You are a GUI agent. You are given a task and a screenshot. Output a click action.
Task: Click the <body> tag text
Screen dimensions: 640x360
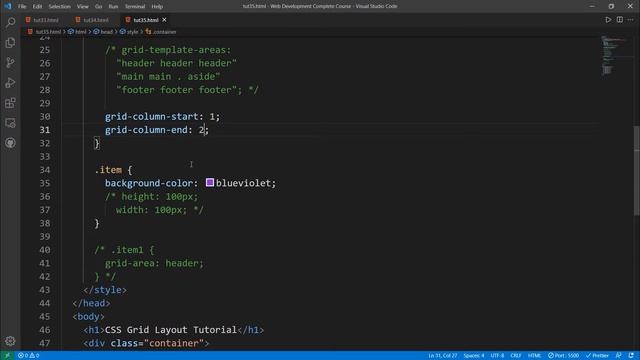89,317
